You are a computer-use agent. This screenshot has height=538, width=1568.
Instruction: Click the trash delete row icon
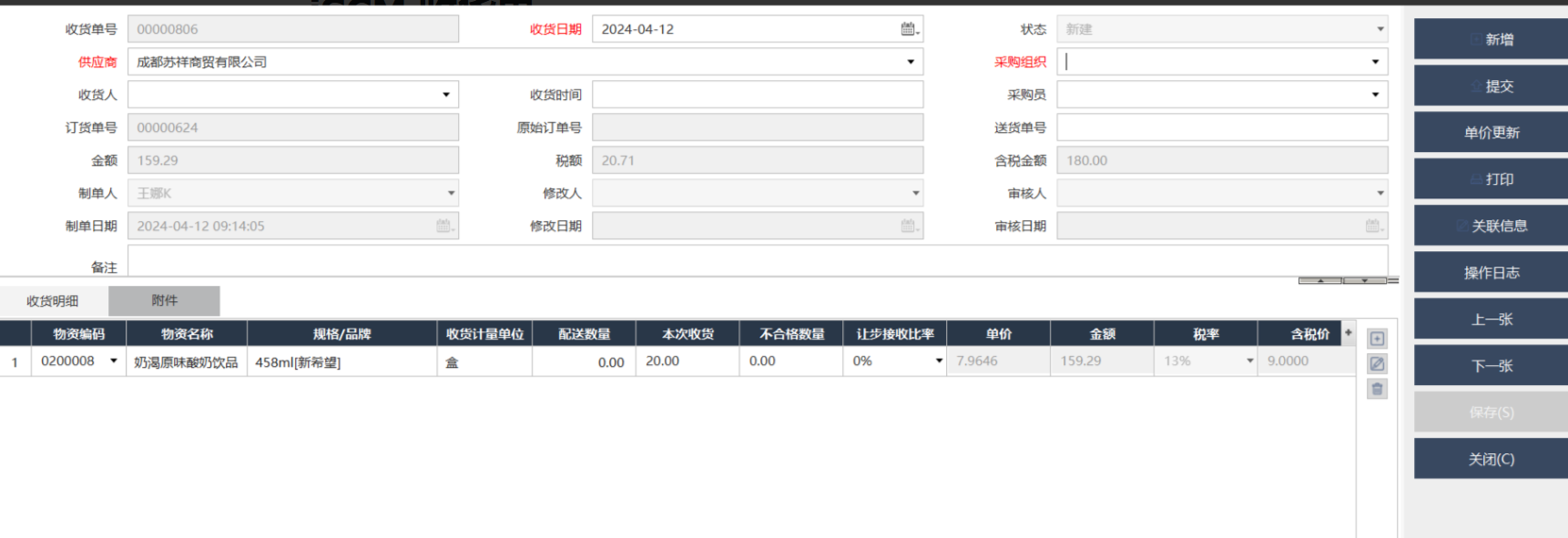click(x=1377, y=390)
